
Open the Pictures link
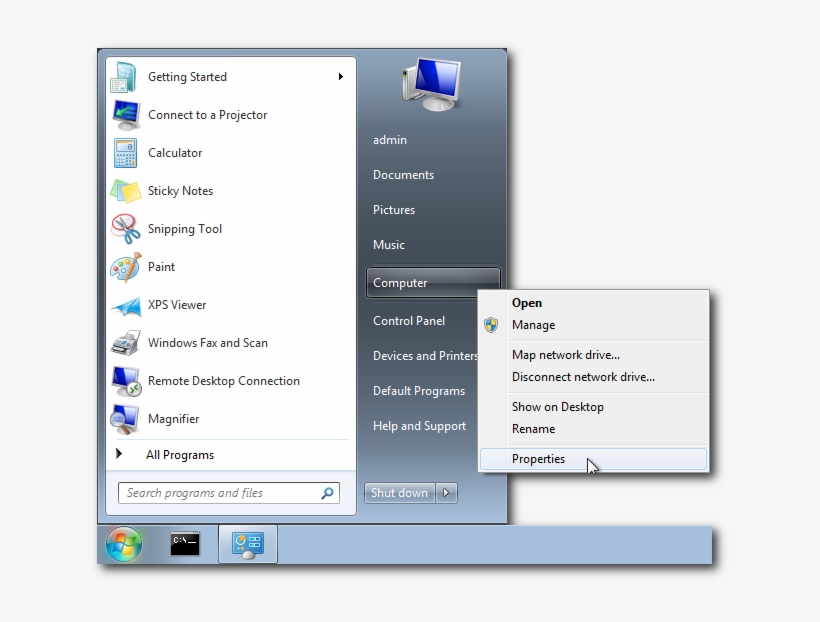[x=394, y=210]
